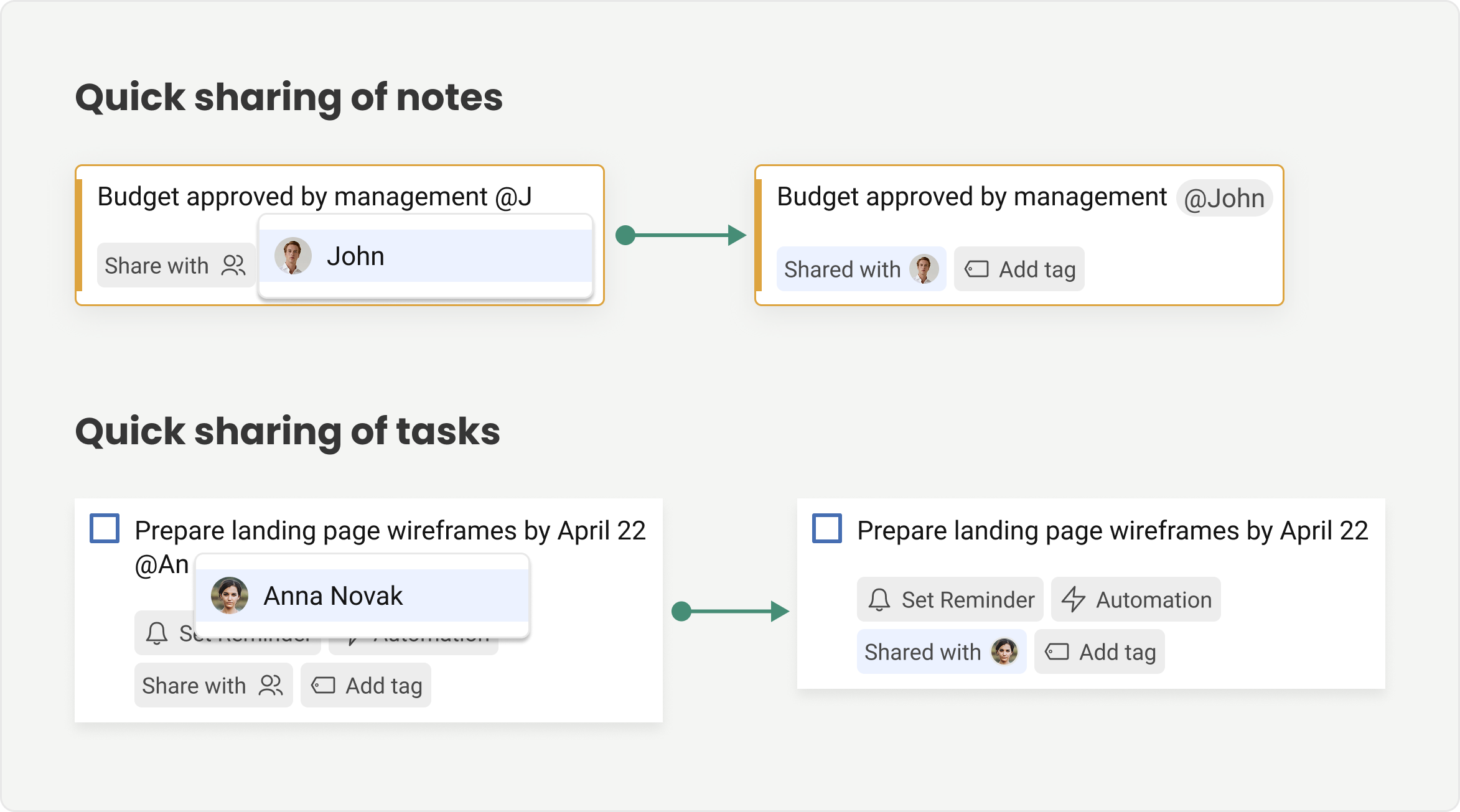This screenshot has width=1460, height=812.
Task: Click tag icon in the right task's Add tag
Action: pyautogui.click(x=1057, y=651)
